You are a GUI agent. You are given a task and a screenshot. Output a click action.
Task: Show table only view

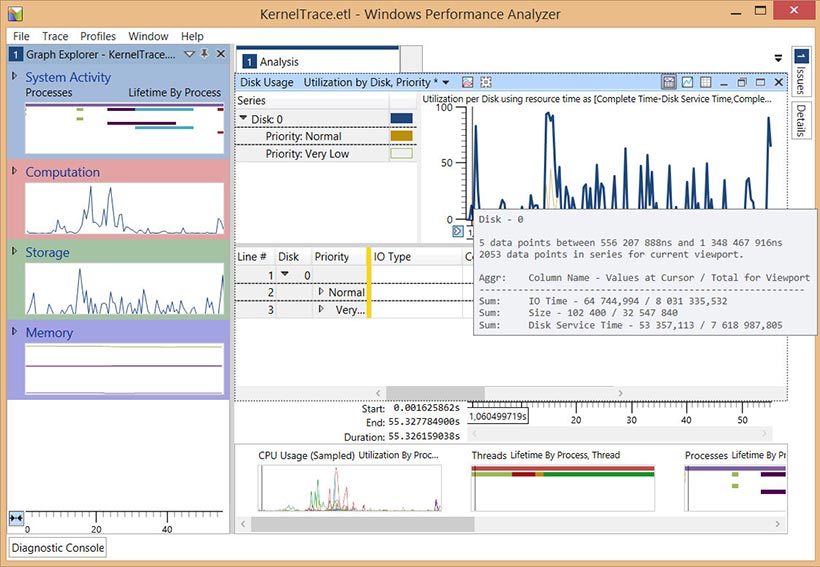705,82
